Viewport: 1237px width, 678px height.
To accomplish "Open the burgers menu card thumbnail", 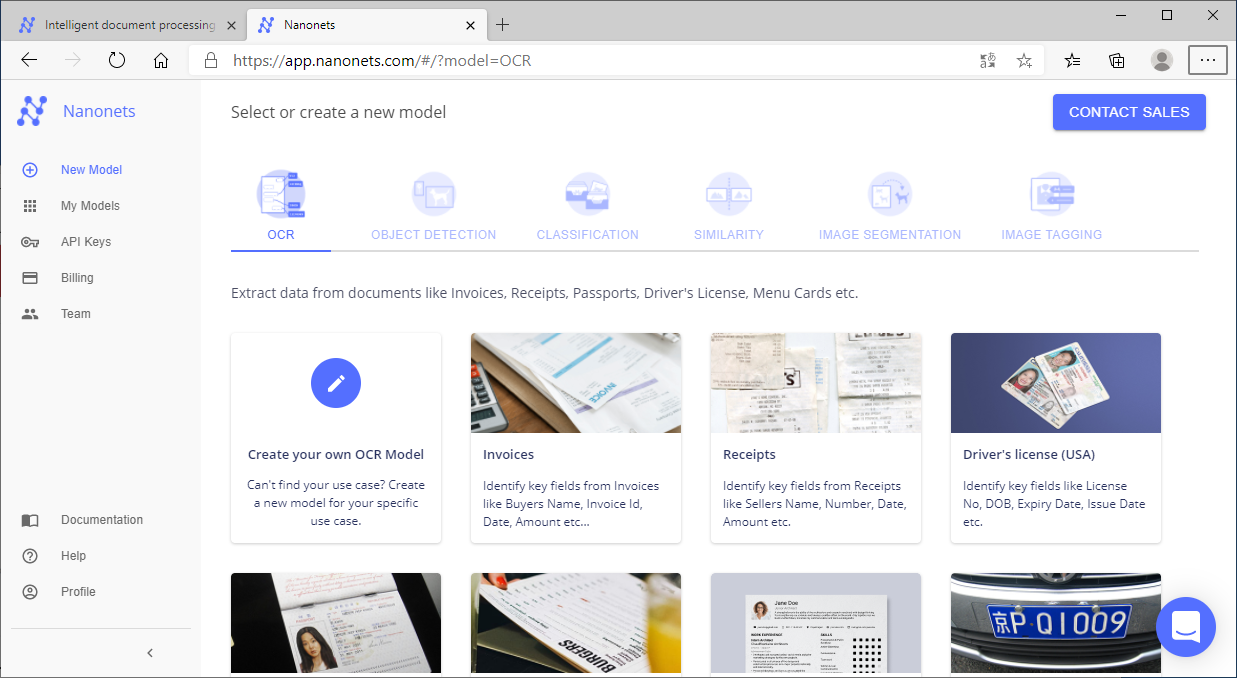I will 576,623.
